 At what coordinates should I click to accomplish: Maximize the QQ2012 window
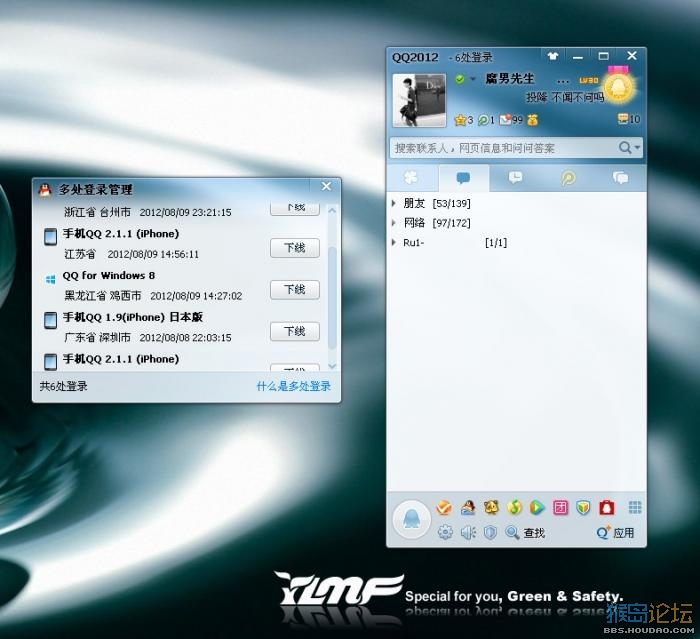click(x=604, y=56)
